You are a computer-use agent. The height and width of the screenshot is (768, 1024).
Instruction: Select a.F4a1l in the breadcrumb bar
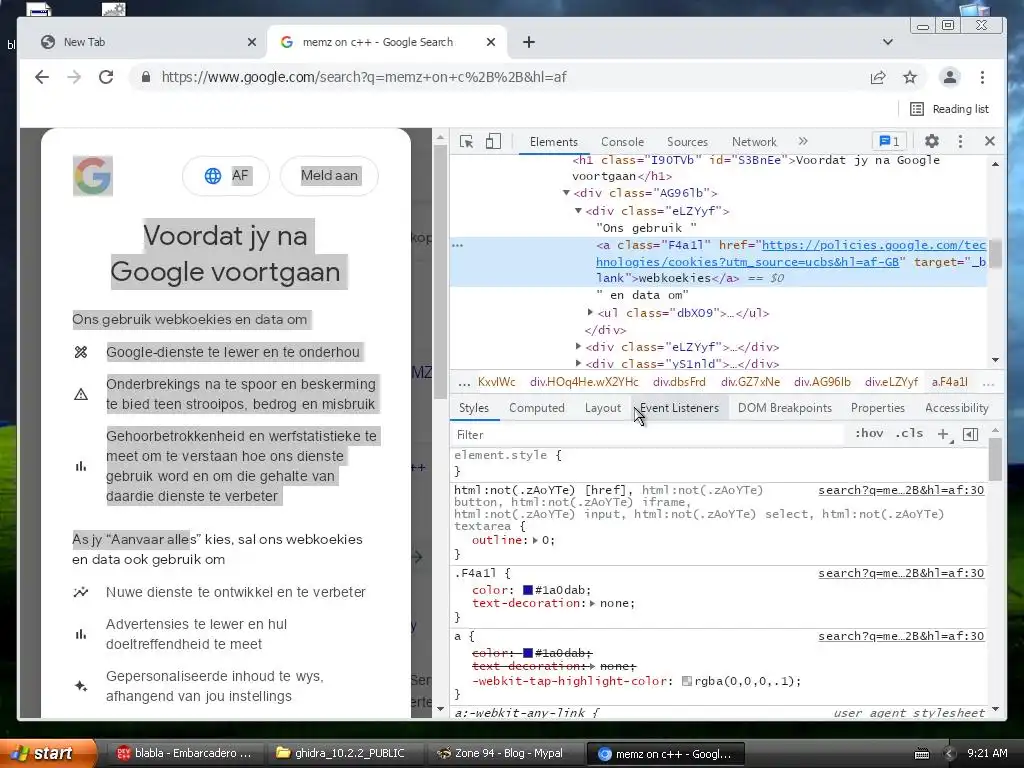[950, 382]
